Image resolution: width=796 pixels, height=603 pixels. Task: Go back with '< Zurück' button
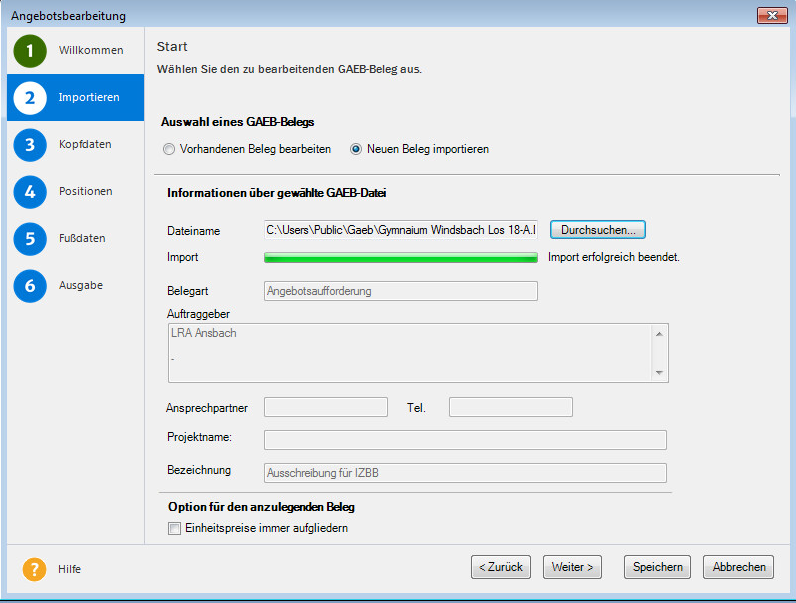[501, 567]
